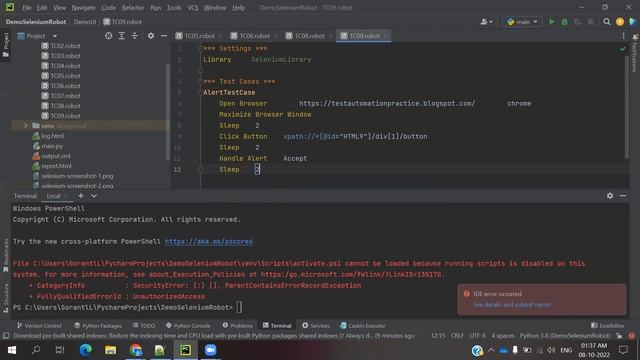The height and width of the screenshot is (360, 640).
Task: Open the Navigate menu
Action: tap(83, 7)
